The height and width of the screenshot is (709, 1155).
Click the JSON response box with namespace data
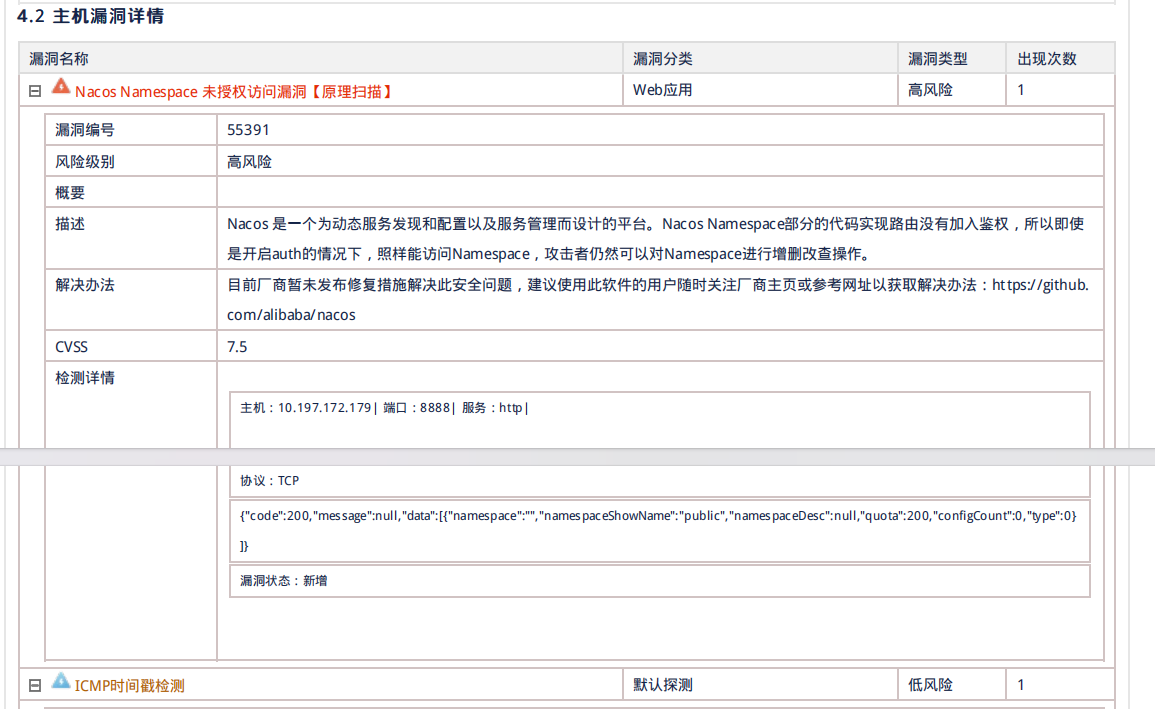(x=658, y=530)
